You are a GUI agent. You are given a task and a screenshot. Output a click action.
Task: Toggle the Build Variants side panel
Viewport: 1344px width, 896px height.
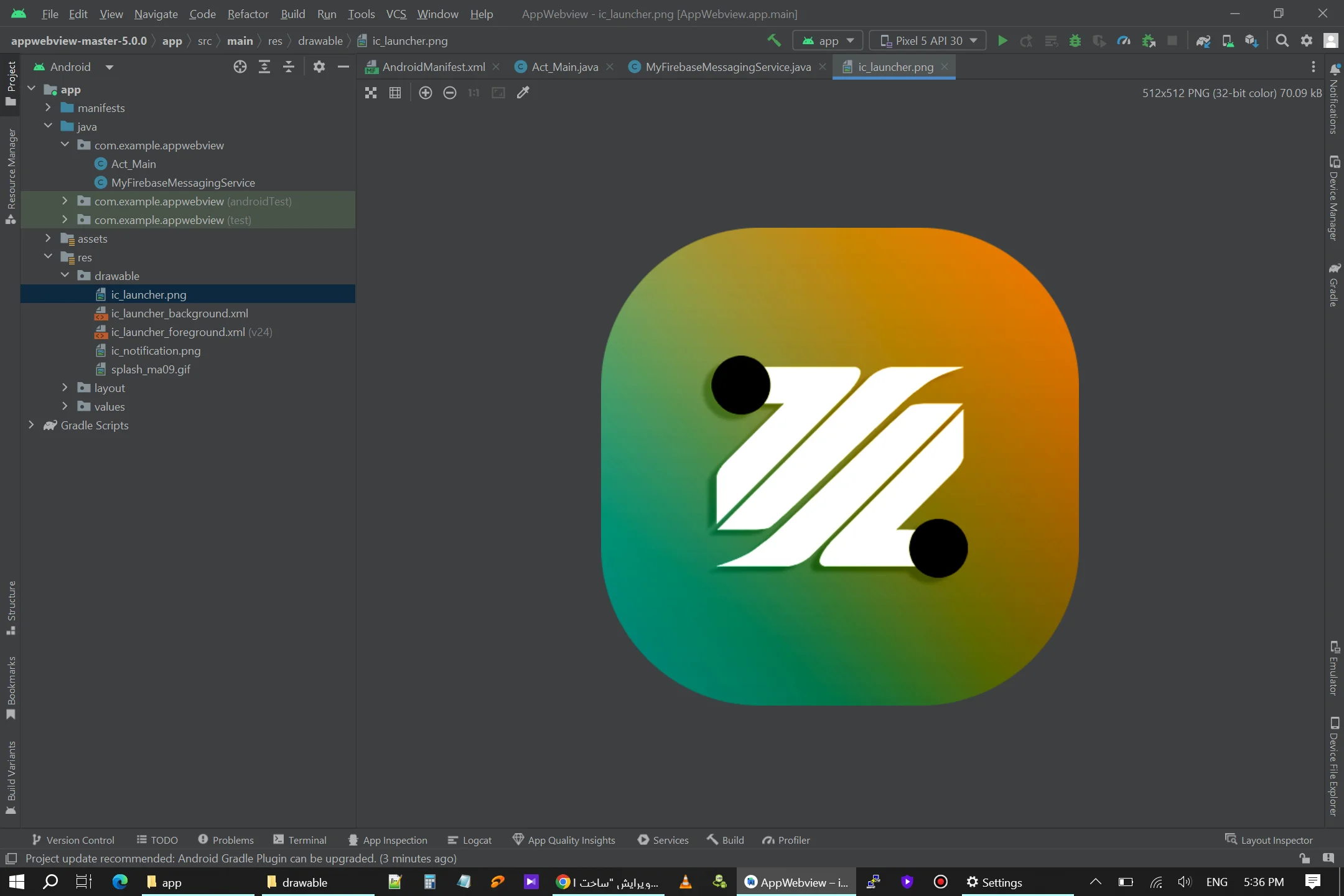point(11,777)
